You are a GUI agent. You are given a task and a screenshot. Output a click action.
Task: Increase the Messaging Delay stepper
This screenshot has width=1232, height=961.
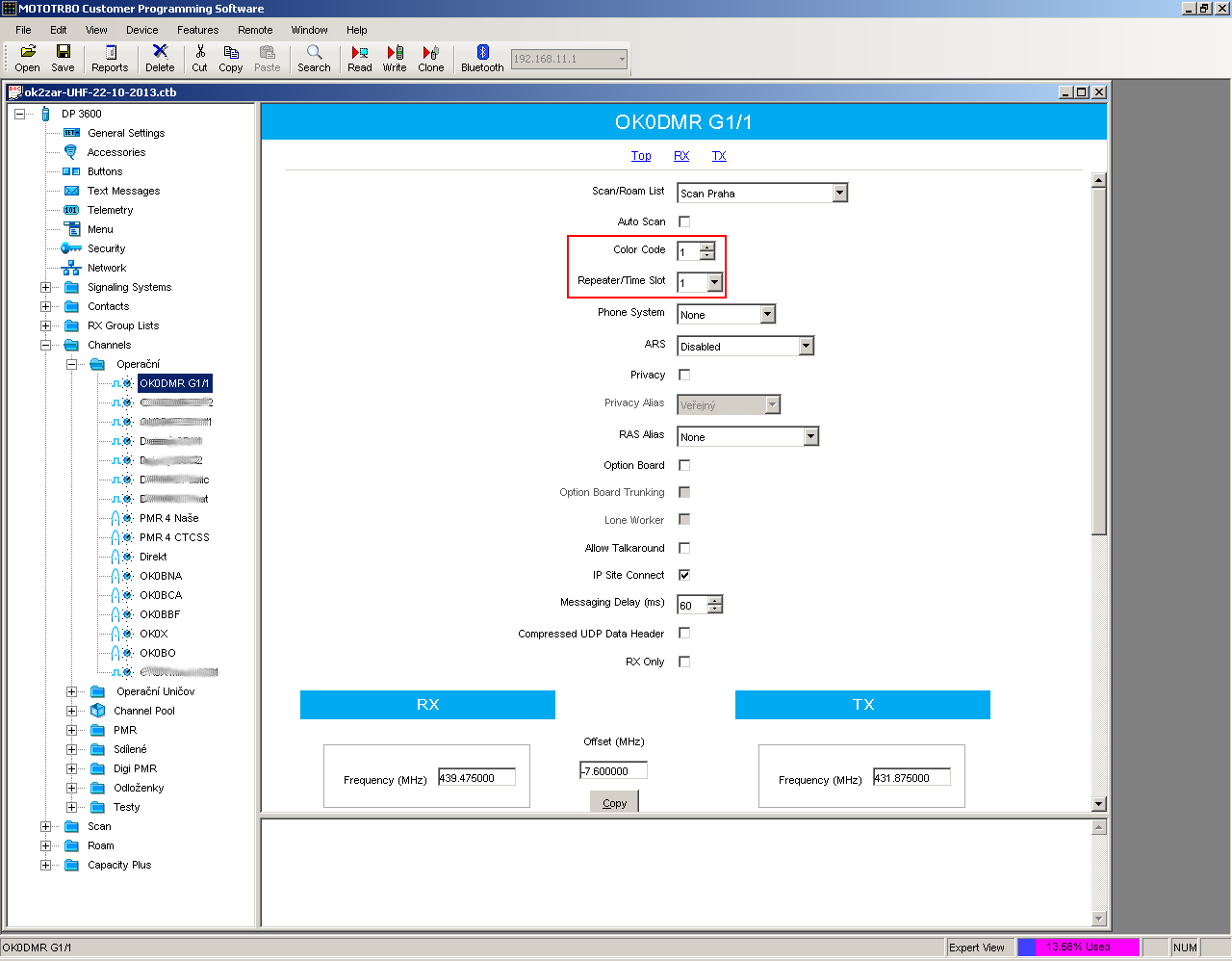click(x=714, y=600)
